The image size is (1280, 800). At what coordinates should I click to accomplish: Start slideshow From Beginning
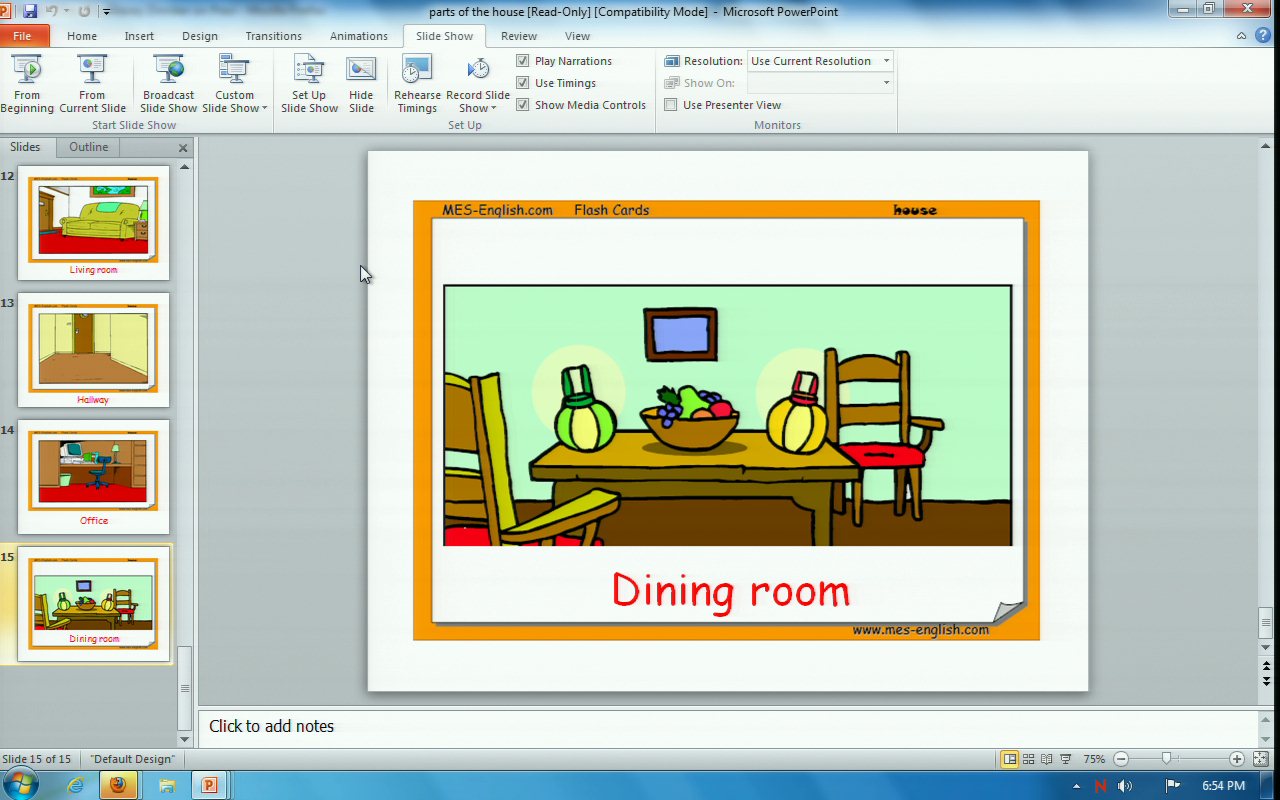click(x=27, y=84)
